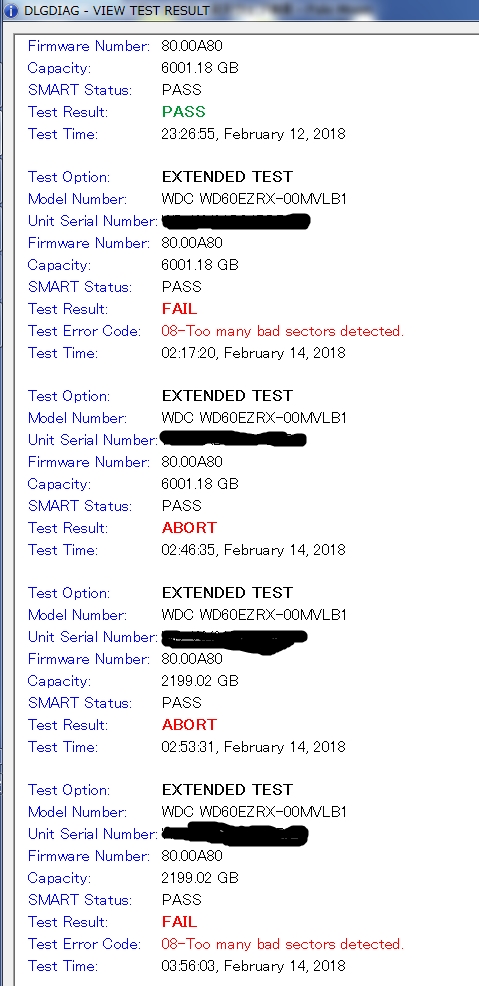
Task: Click the last Test Error Code message
Action: (282, 944)
